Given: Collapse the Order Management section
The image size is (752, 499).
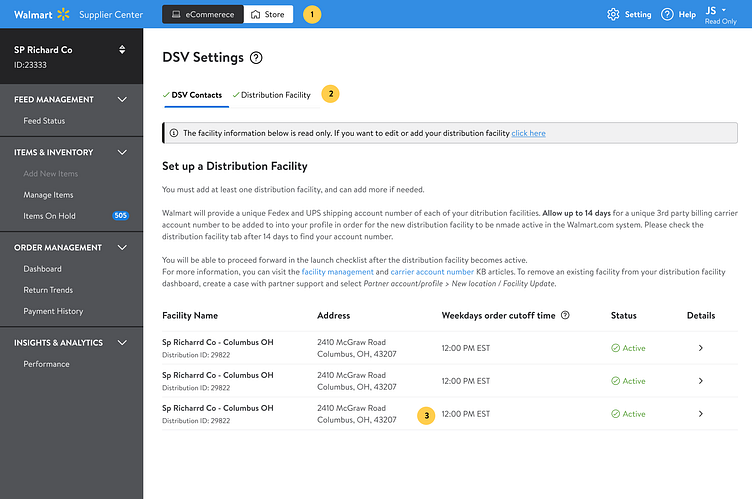Looking at the screenshot, I should (122, 248).
